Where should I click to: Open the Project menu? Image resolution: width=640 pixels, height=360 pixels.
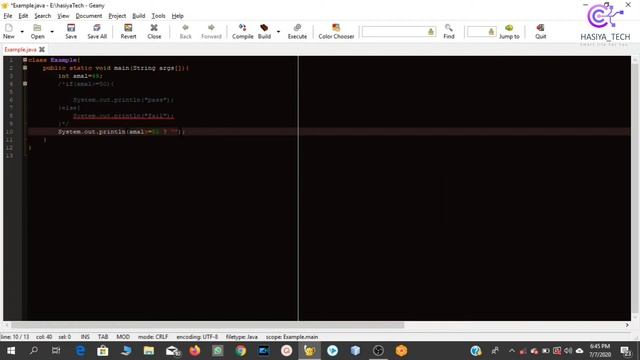pyautogui.click(x=117, y=16)
